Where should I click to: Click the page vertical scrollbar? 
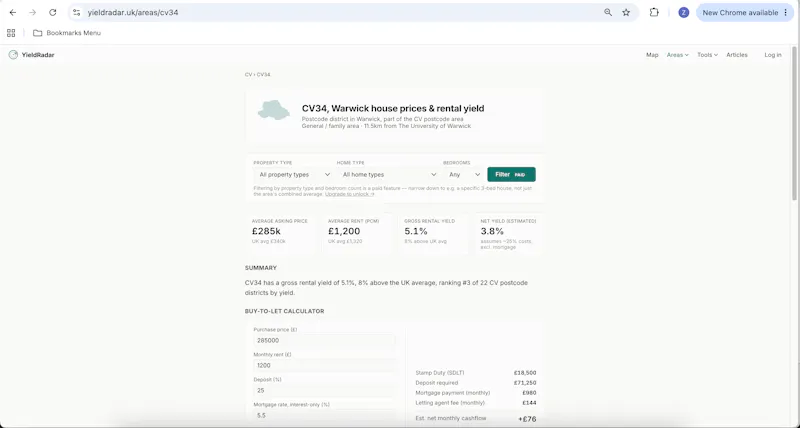tap(794, 122)
